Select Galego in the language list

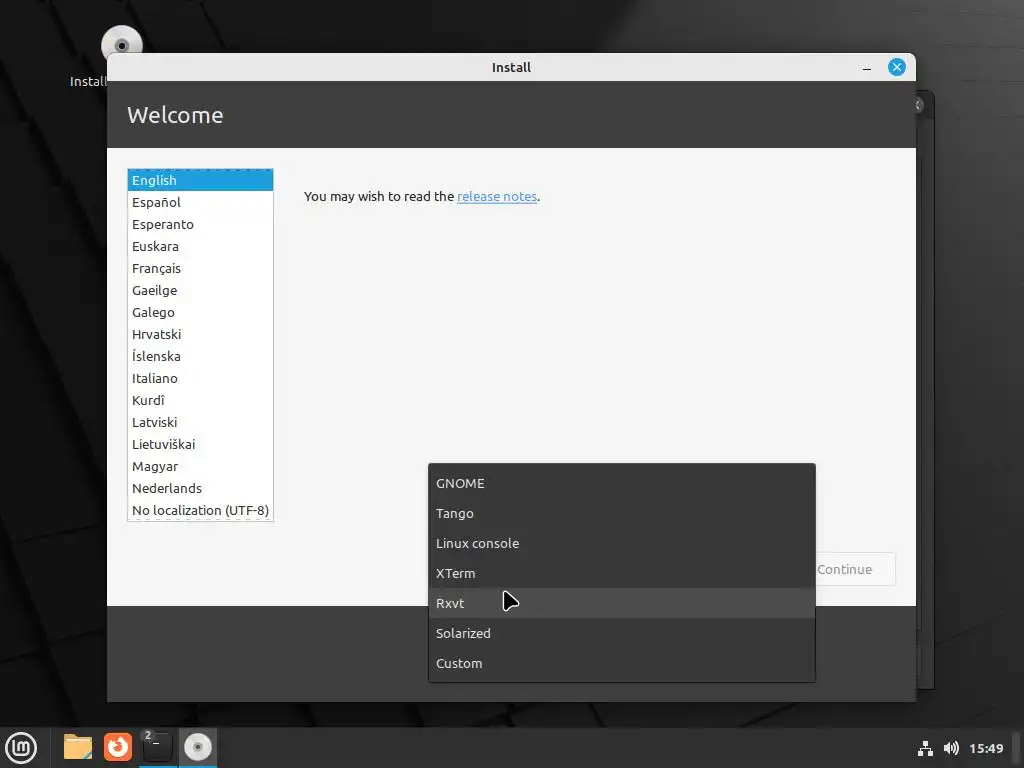(x=200, y=313)
